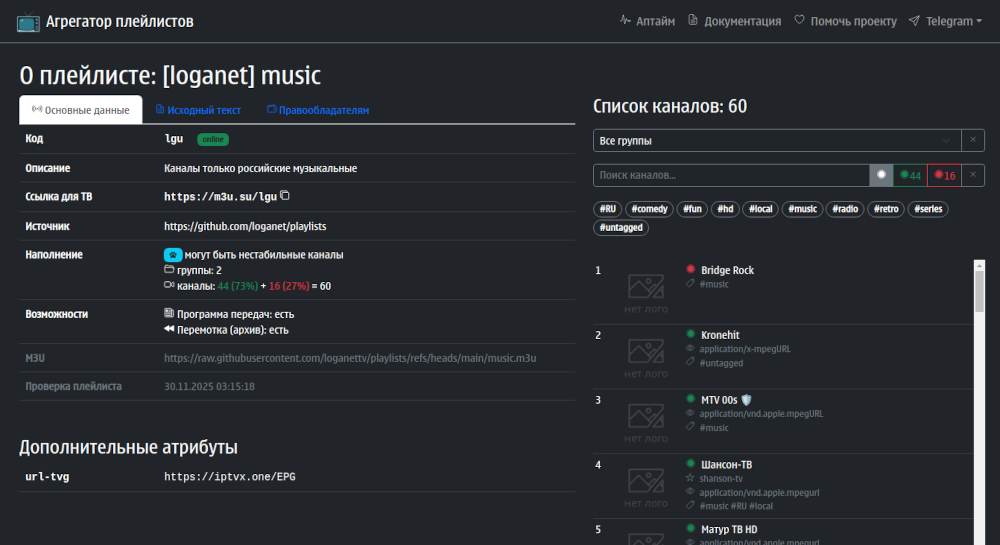Switch to the Правообладателям tab
The width and height of the screenshot is (1000, 545).
318,110
